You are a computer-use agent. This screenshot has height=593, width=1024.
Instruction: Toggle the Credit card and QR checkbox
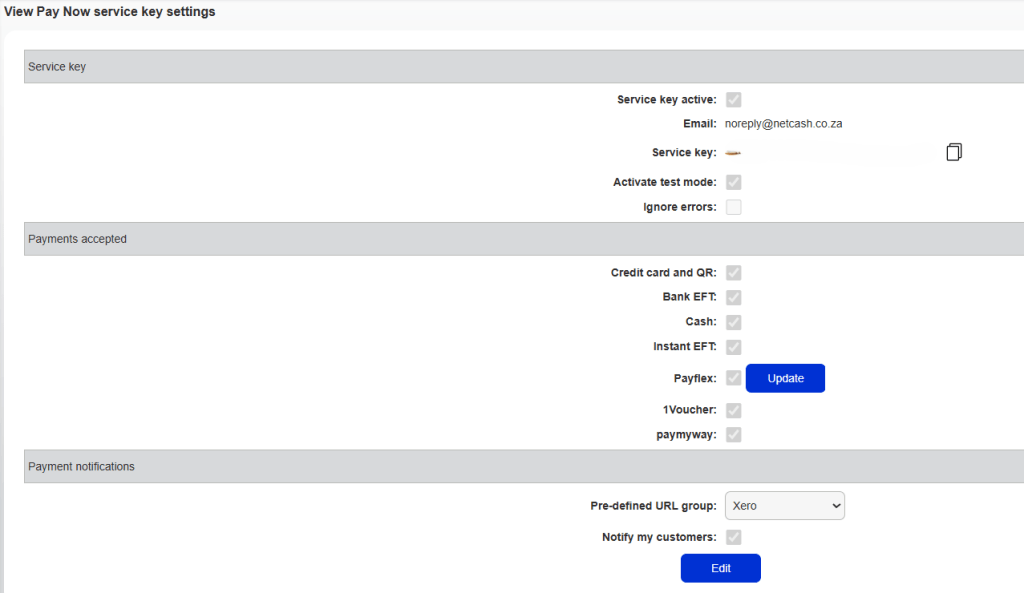(x=734, y=273)
